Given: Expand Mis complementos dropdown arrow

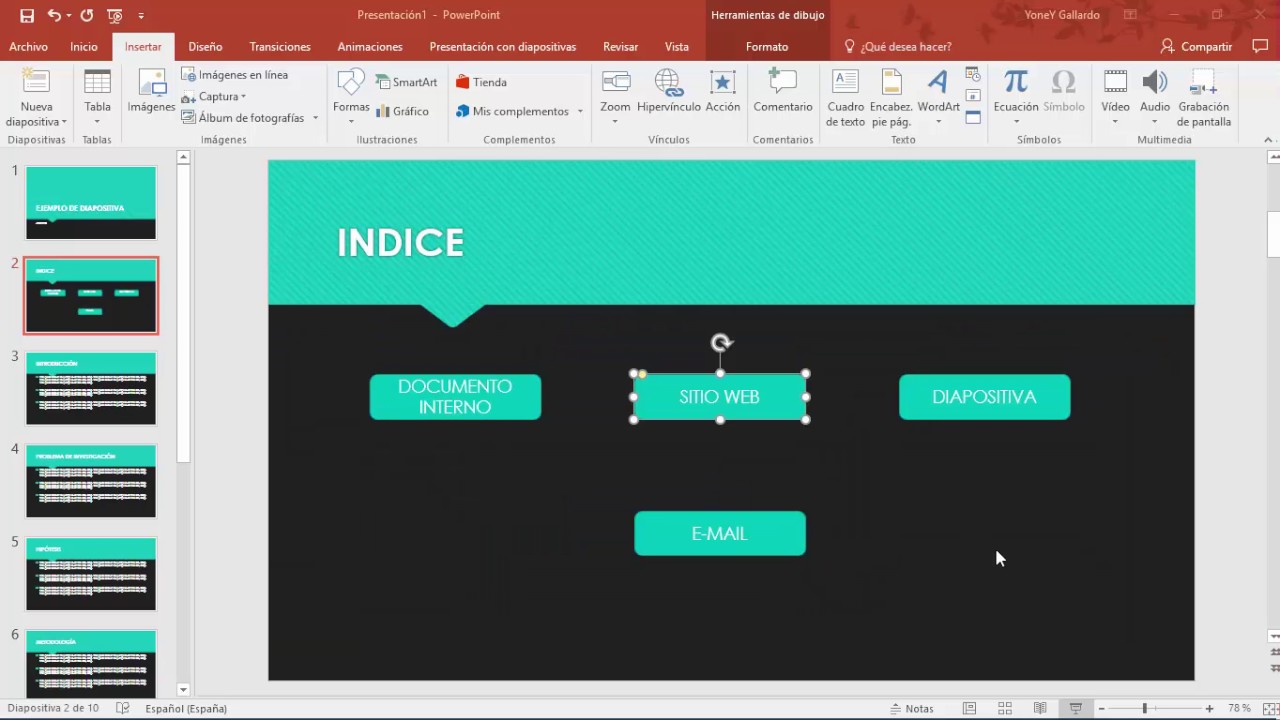Looking at the screenshot, I should 580,111.
